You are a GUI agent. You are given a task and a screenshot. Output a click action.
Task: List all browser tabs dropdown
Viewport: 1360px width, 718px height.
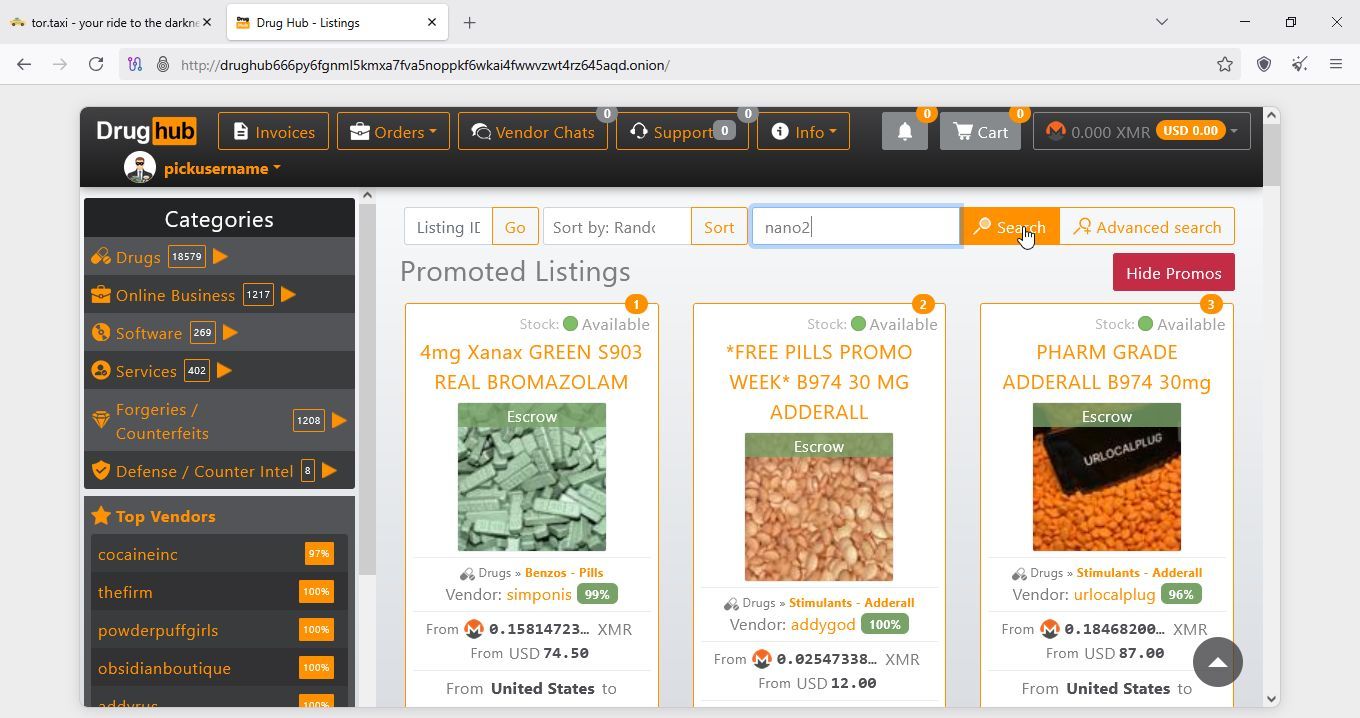click(x=1162, y=22)
